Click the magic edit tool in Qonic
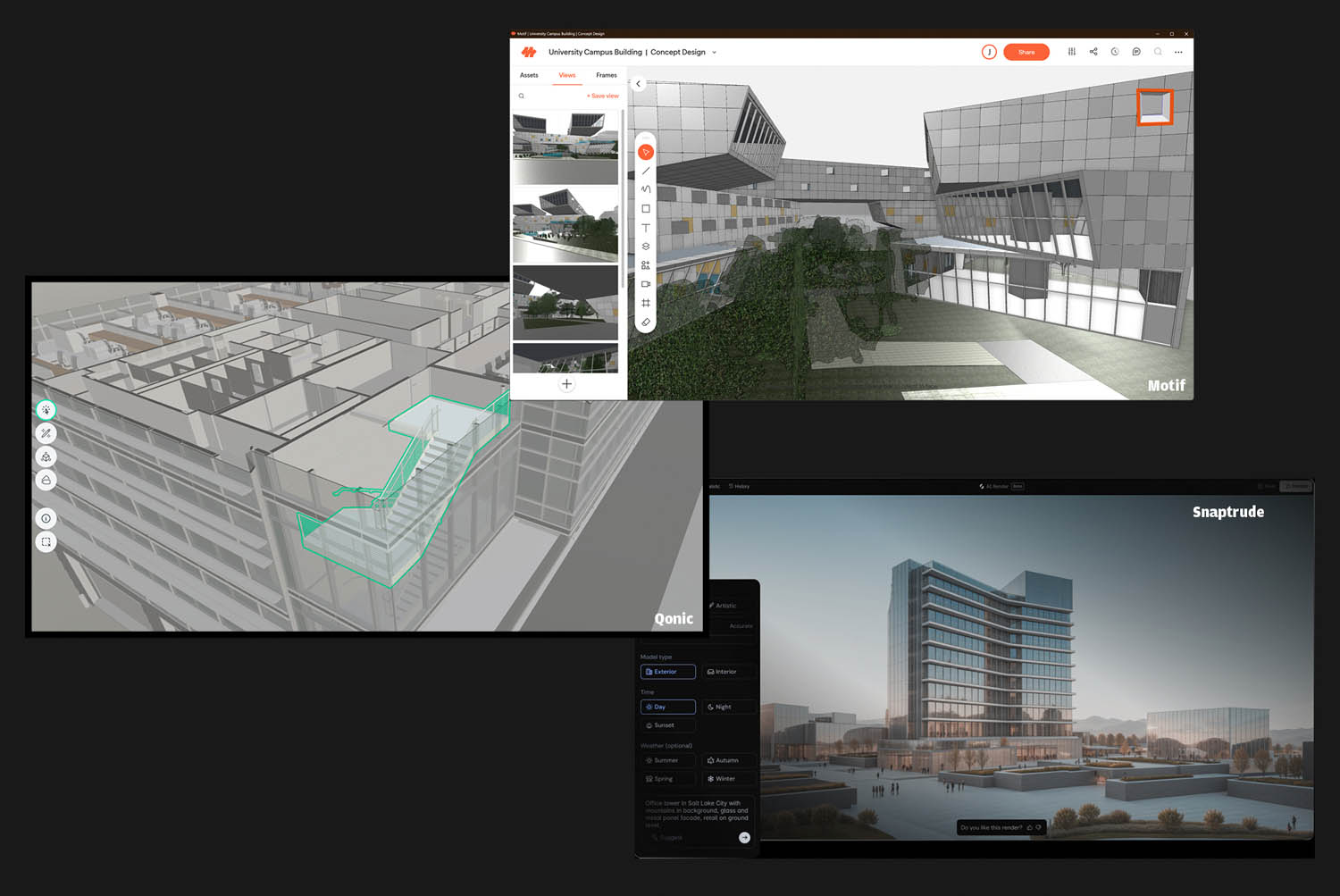1340x896 pixels. click(46, 433)
